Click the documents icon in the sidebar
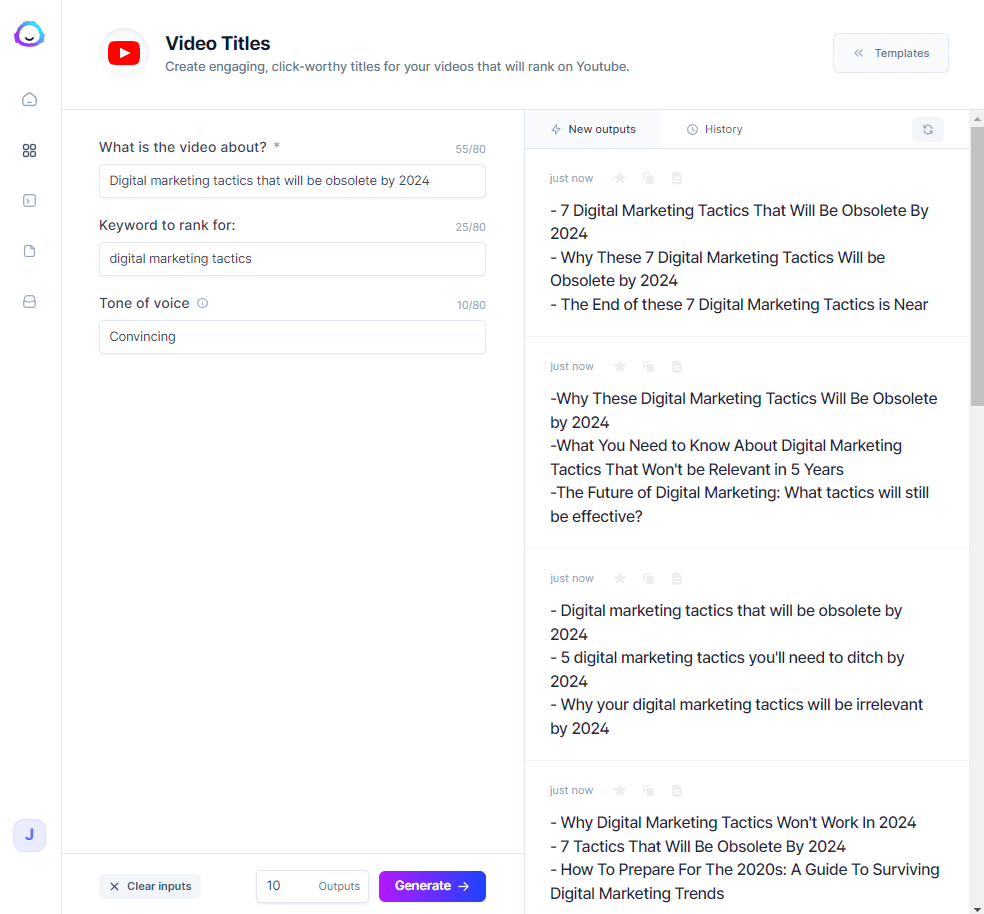The image size is (984, 914). pyautogui.click(x=29, y=250)
